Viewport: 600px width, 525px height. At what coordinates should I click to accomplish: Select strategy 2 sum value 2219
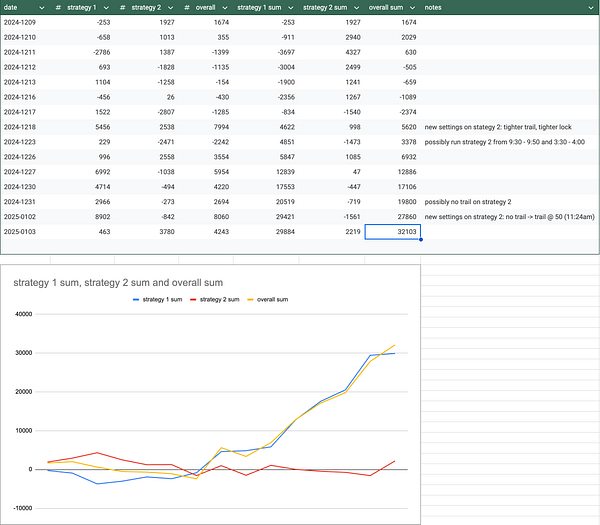[x=353, y=232]
